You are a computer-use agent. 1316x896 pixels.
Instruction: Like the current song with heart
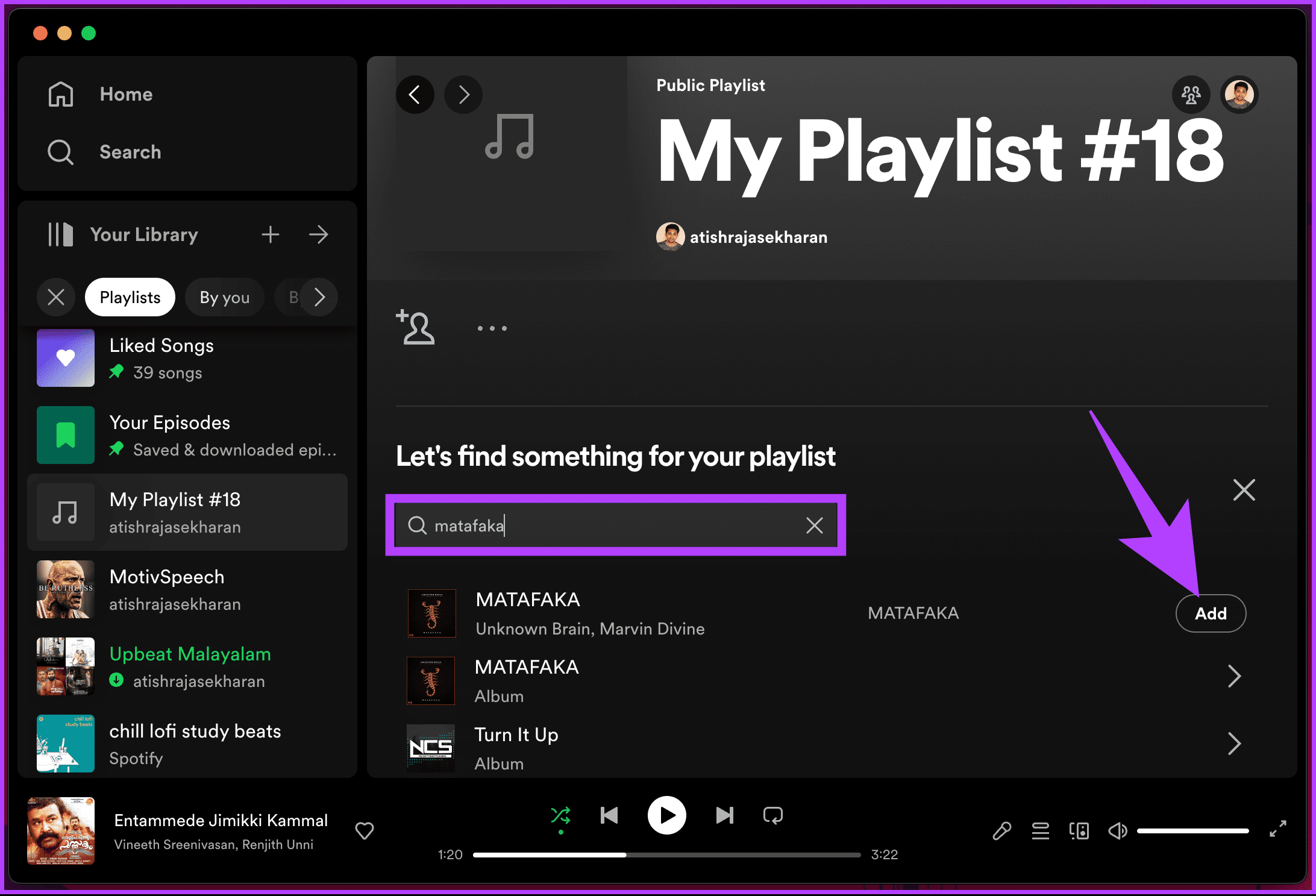tap(365, 831)
